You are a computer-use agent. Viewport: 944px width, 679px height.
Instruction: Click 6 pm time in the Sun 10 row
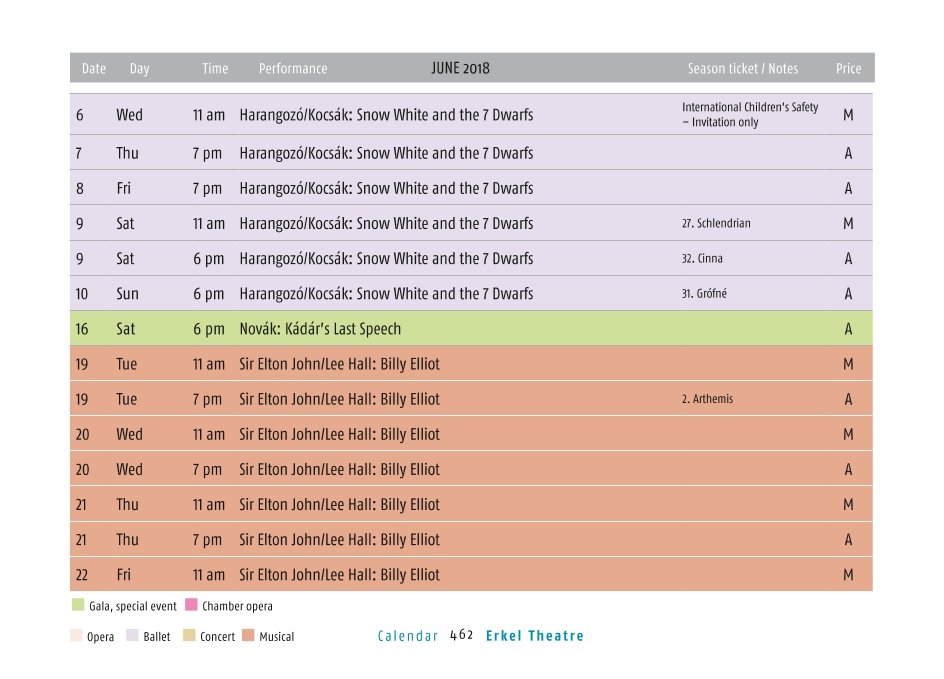(x=208, y=294)
